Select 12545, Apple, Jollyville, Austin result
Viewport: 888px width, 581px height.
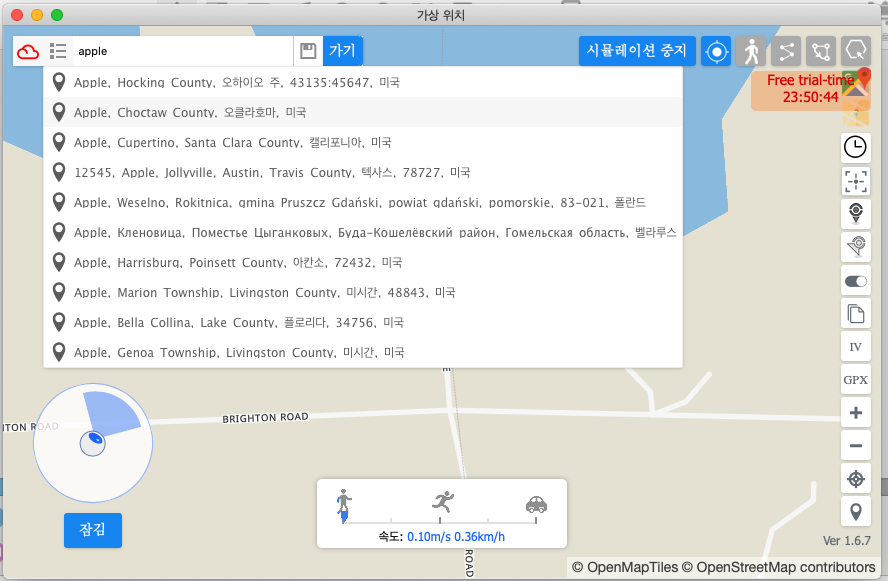[363, 172]
